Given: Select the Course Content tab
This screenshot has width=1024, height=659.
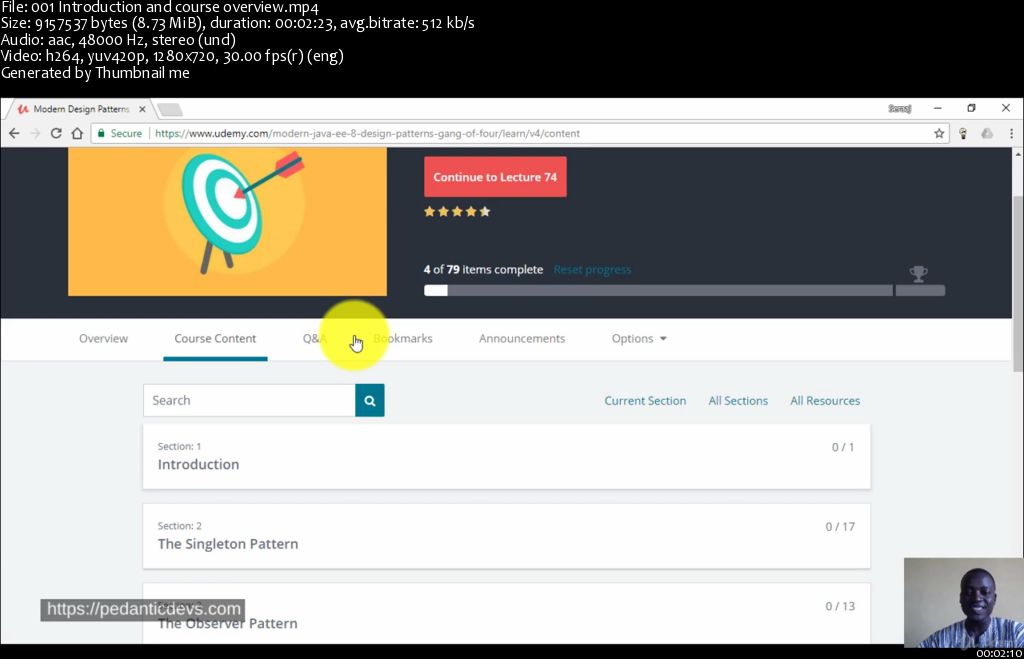Looking at the screenshot, I should click(x=215, y=338).
